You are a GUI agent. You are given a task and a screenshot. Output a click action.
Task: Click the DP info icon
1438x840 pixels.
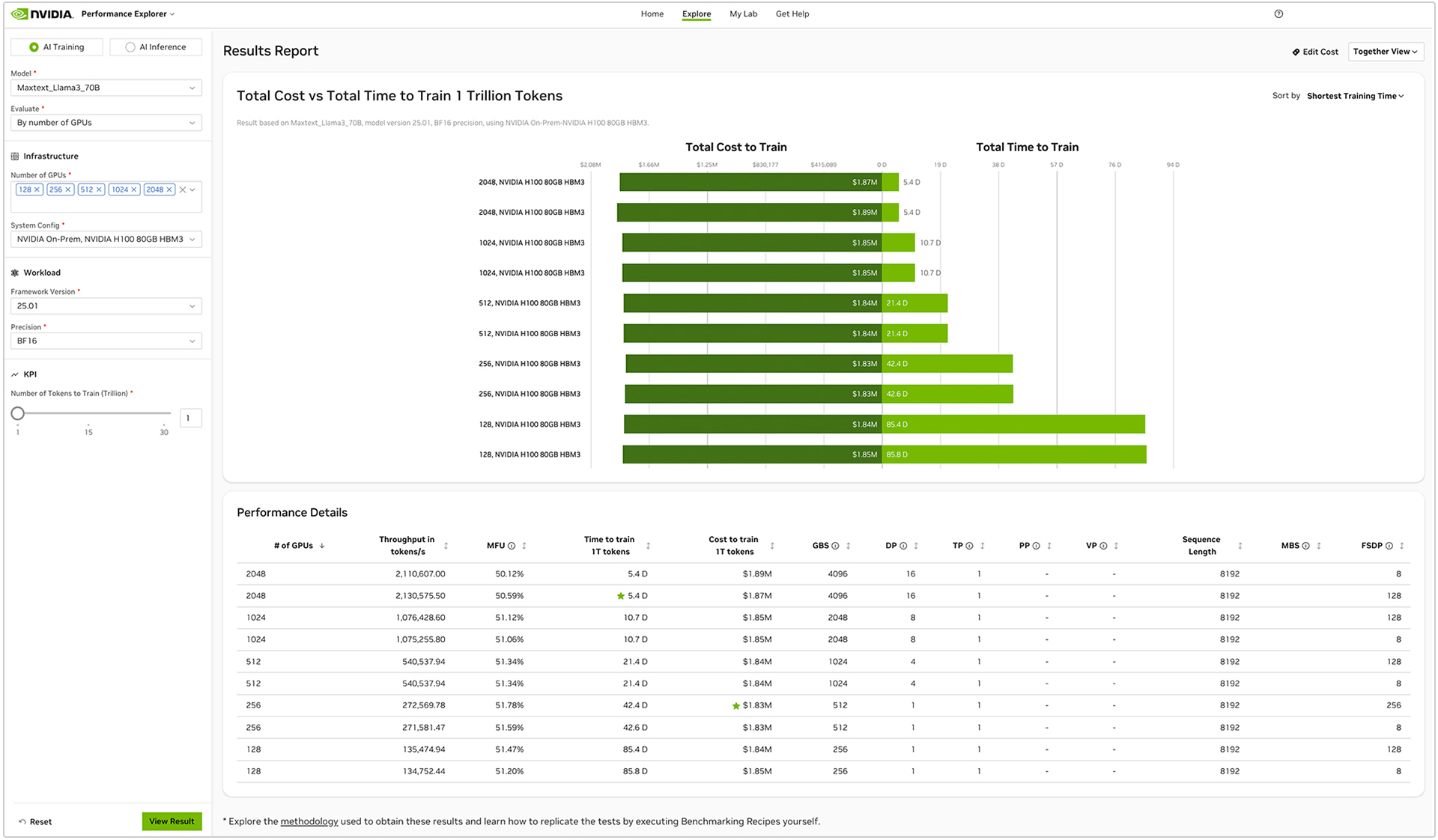pyautogui.click(x=903, y=546)
